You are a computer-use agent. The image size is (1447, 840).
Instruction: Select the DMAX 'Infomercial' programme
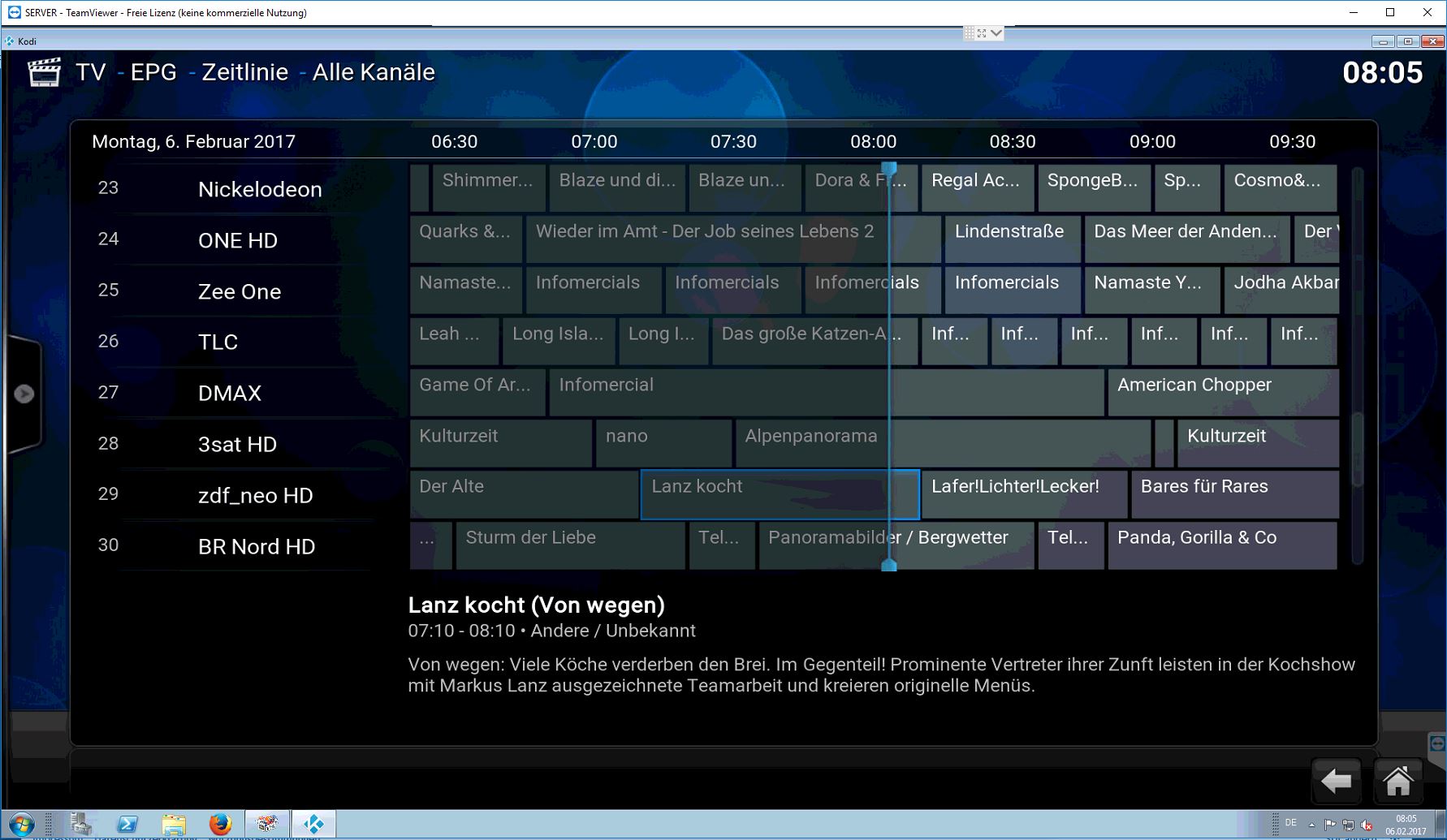827,393
